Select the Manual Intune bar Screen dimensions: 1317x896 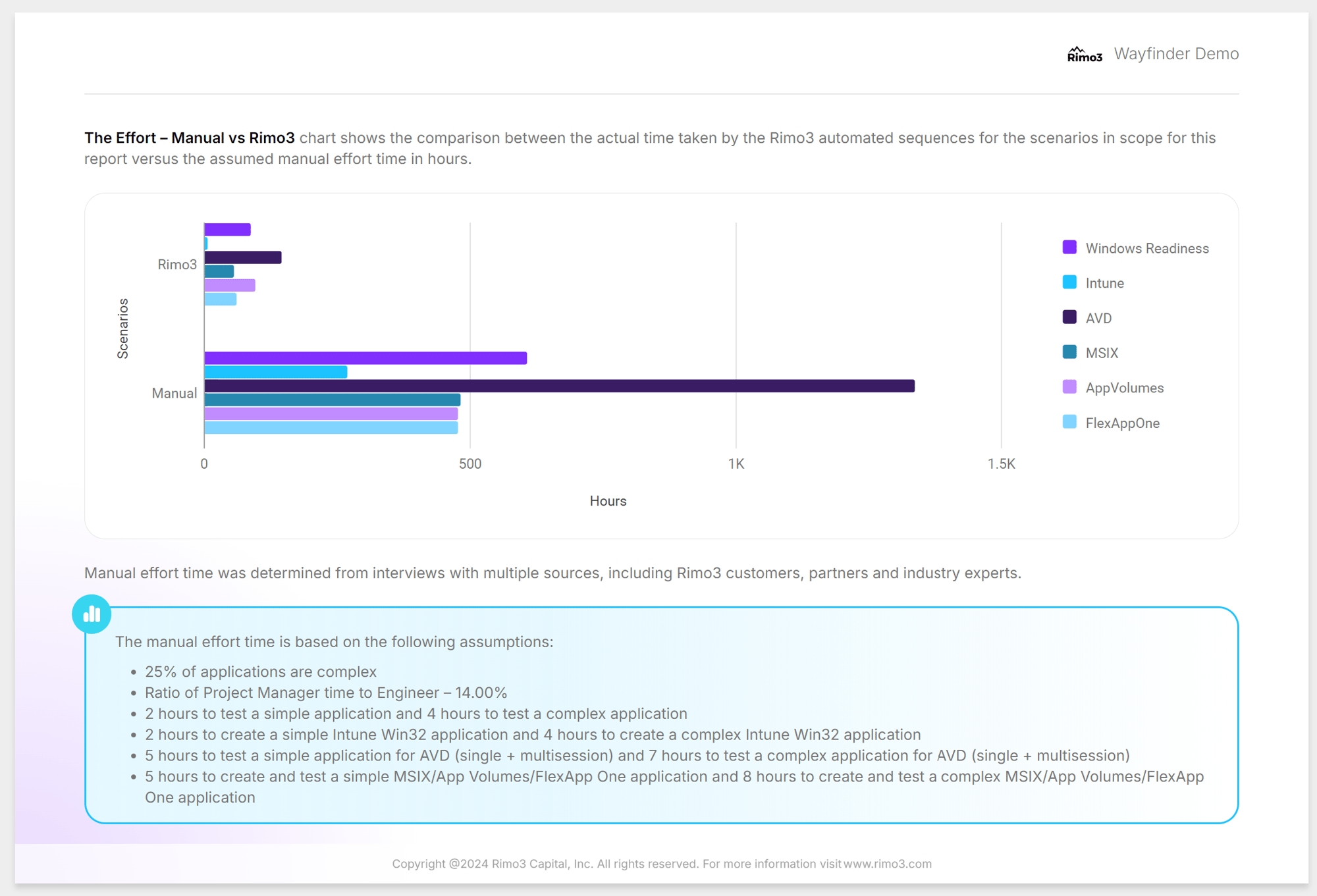tap(275, 372)
